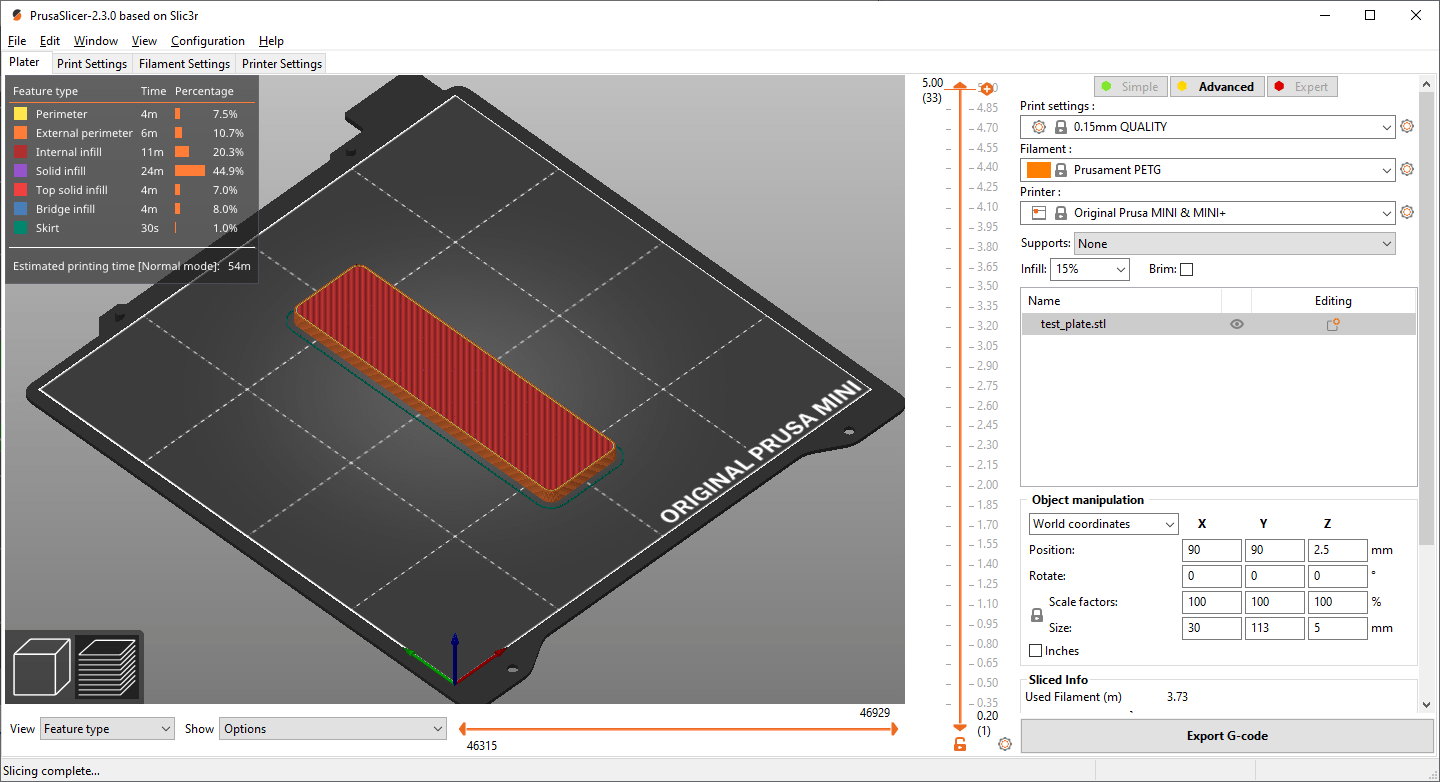
Task: Check the Inches checkbox
Action: (x=1037, y=650)
